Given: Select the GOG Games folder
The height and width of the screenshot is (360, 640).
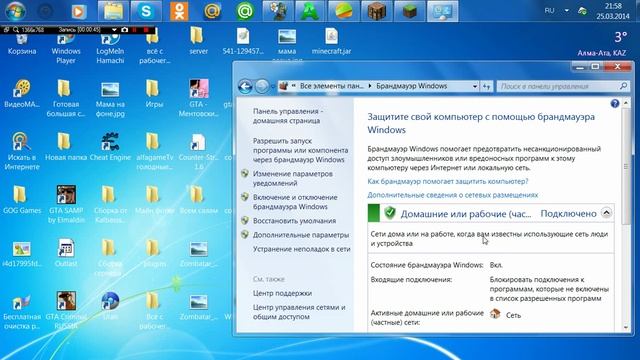Looking at the screenshot, I should point(22,200).
